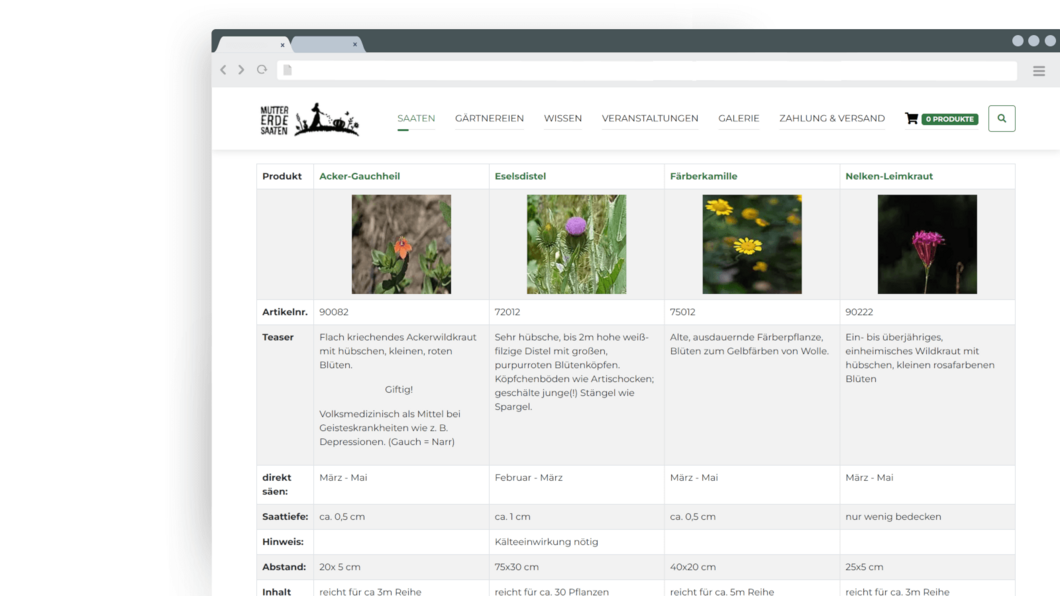Viewport: 1060px width, 596px height.
Task: Navigate to the WISSEN page
Action: point(563,118)
